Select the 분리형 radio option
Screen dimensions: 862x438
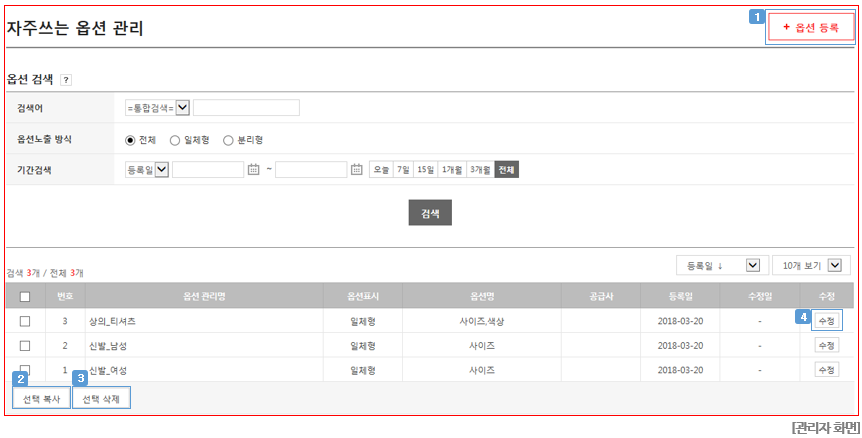click(228, 140)
